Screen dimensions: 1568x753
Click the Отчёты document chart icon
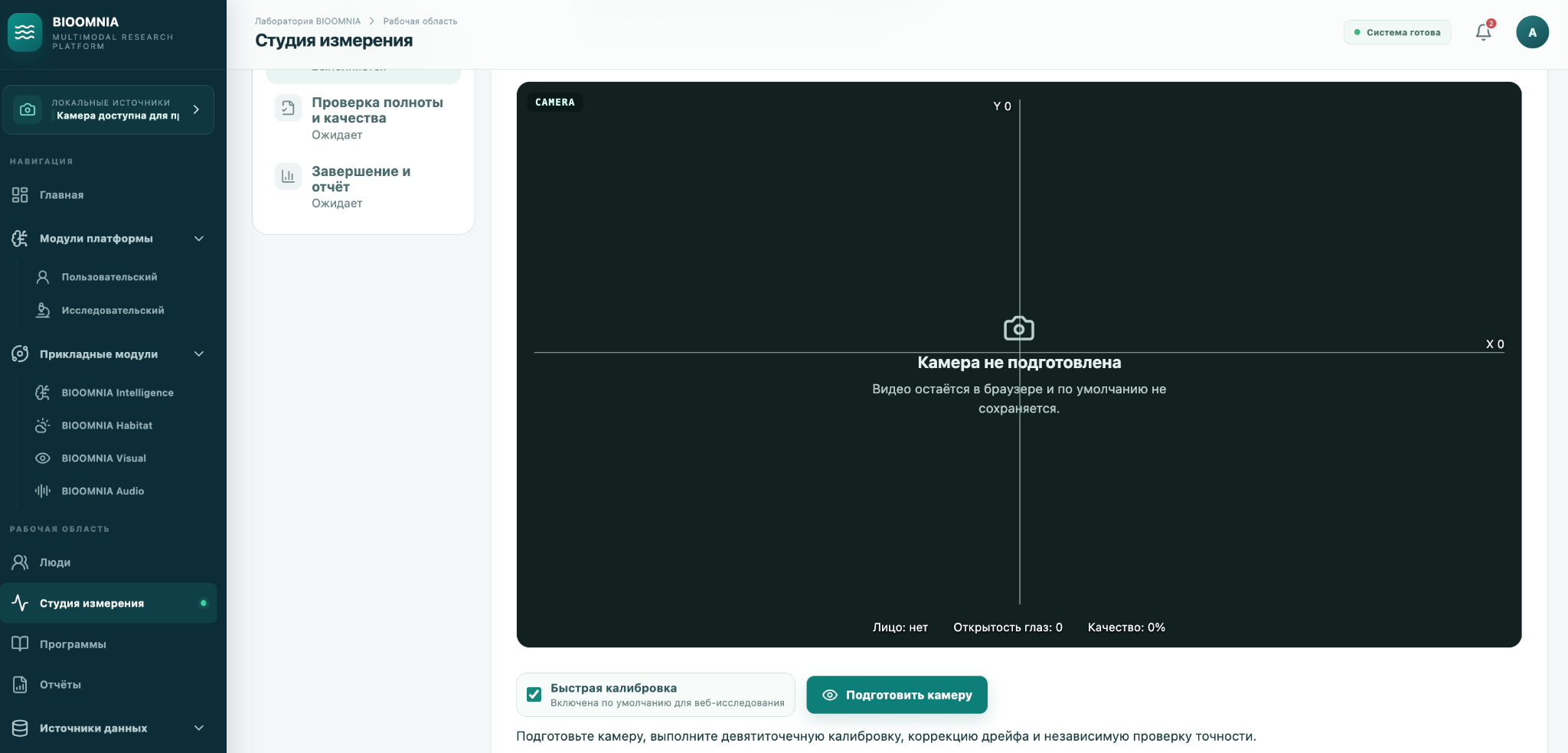(x=20, y=685)
